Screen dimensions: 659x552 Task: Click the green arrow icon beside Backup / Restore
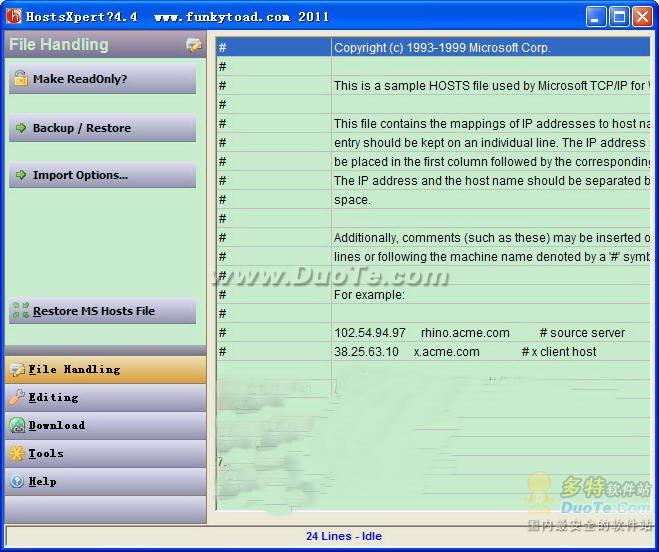21,128
